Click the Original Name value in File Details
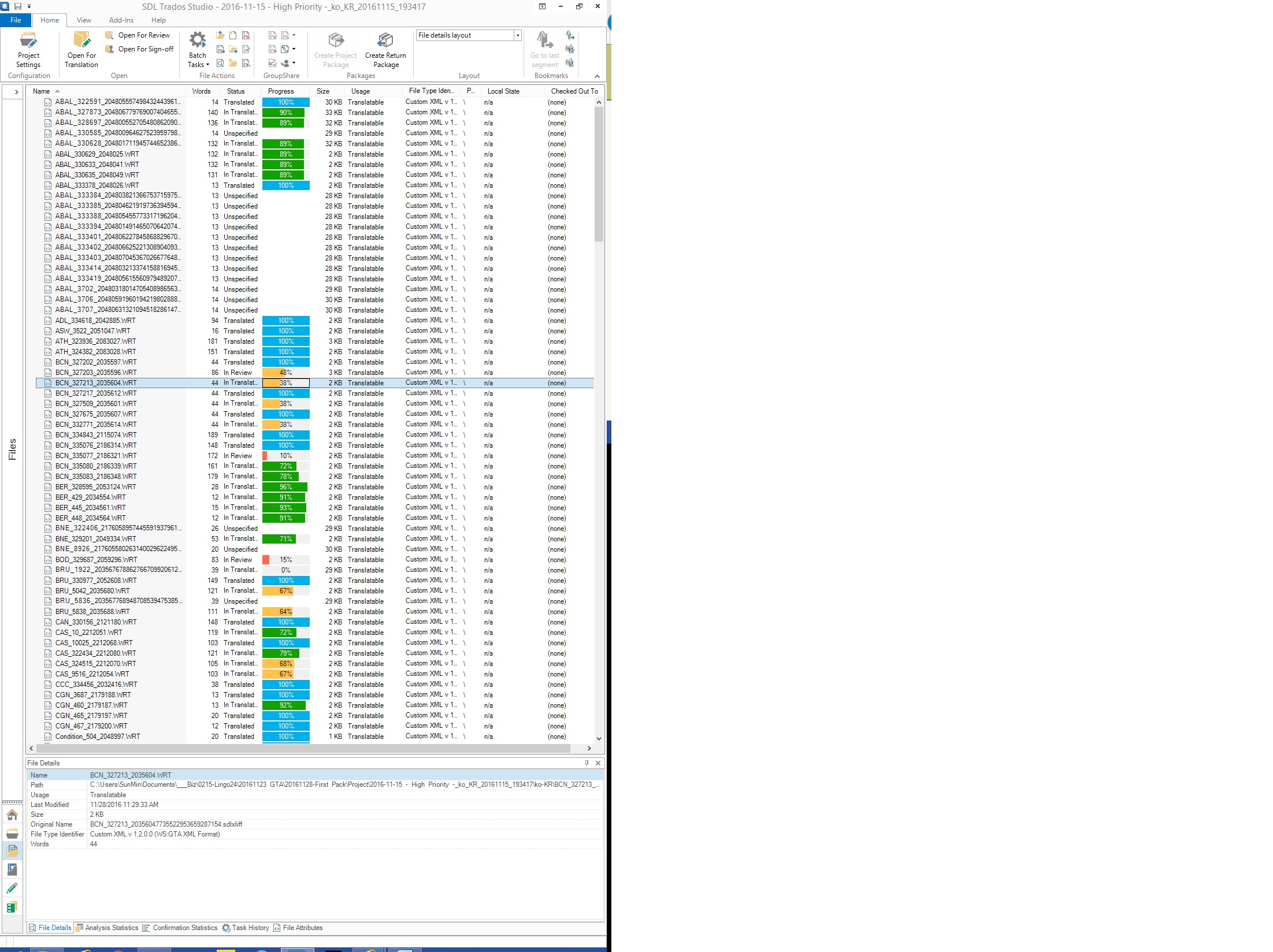The height and width of the screenshot is (952, 1273). coord(166,824)
